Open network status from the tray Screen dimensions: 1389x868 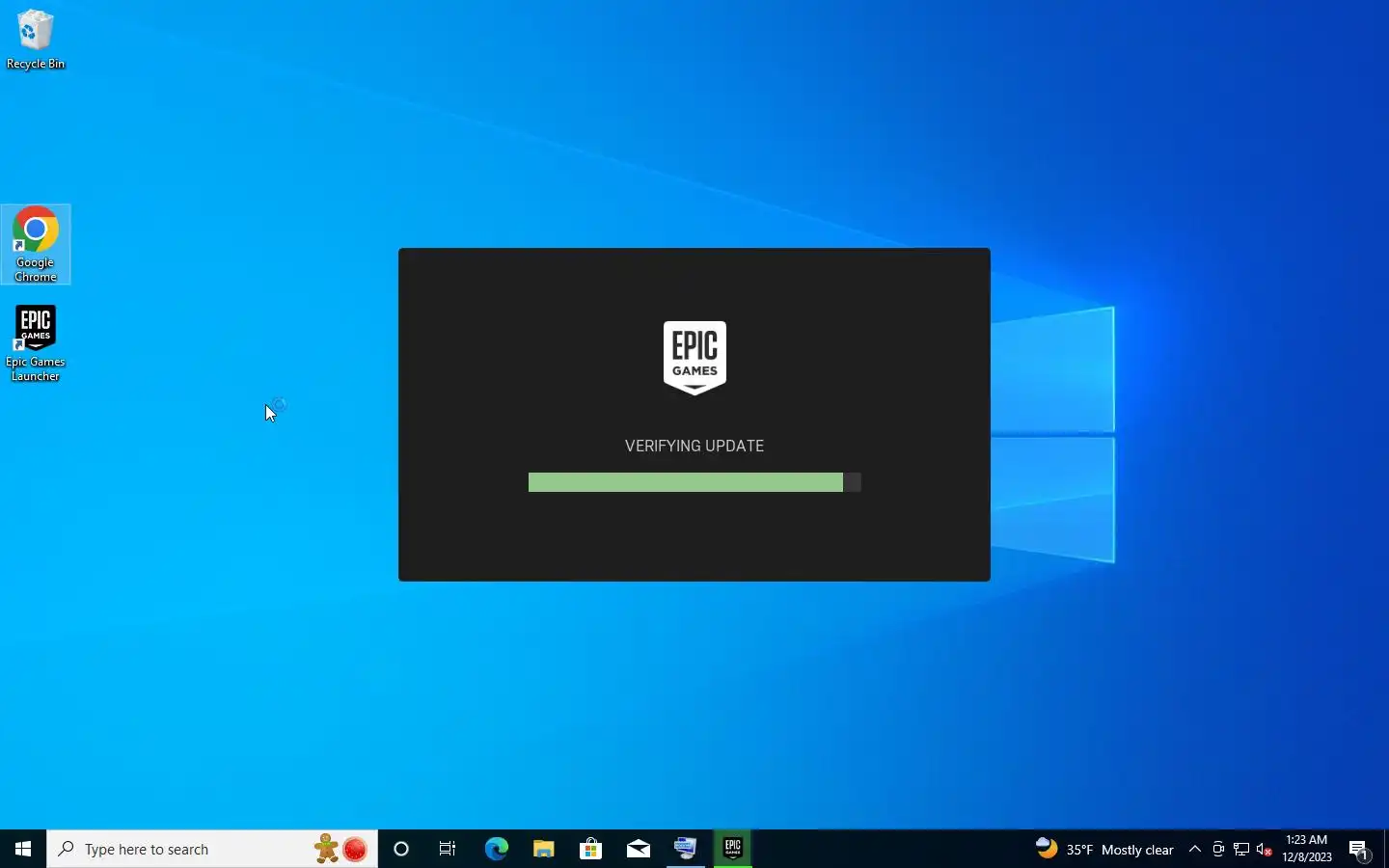coord(1242,849)
